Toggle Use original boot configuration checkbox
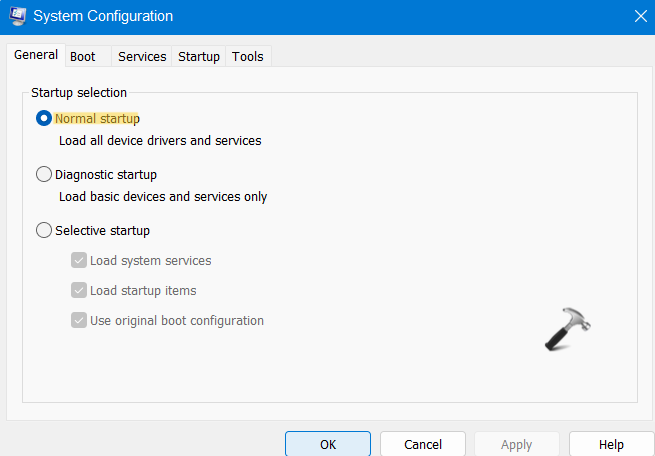This screenshot has height=456, width=655. click(79, 321)
